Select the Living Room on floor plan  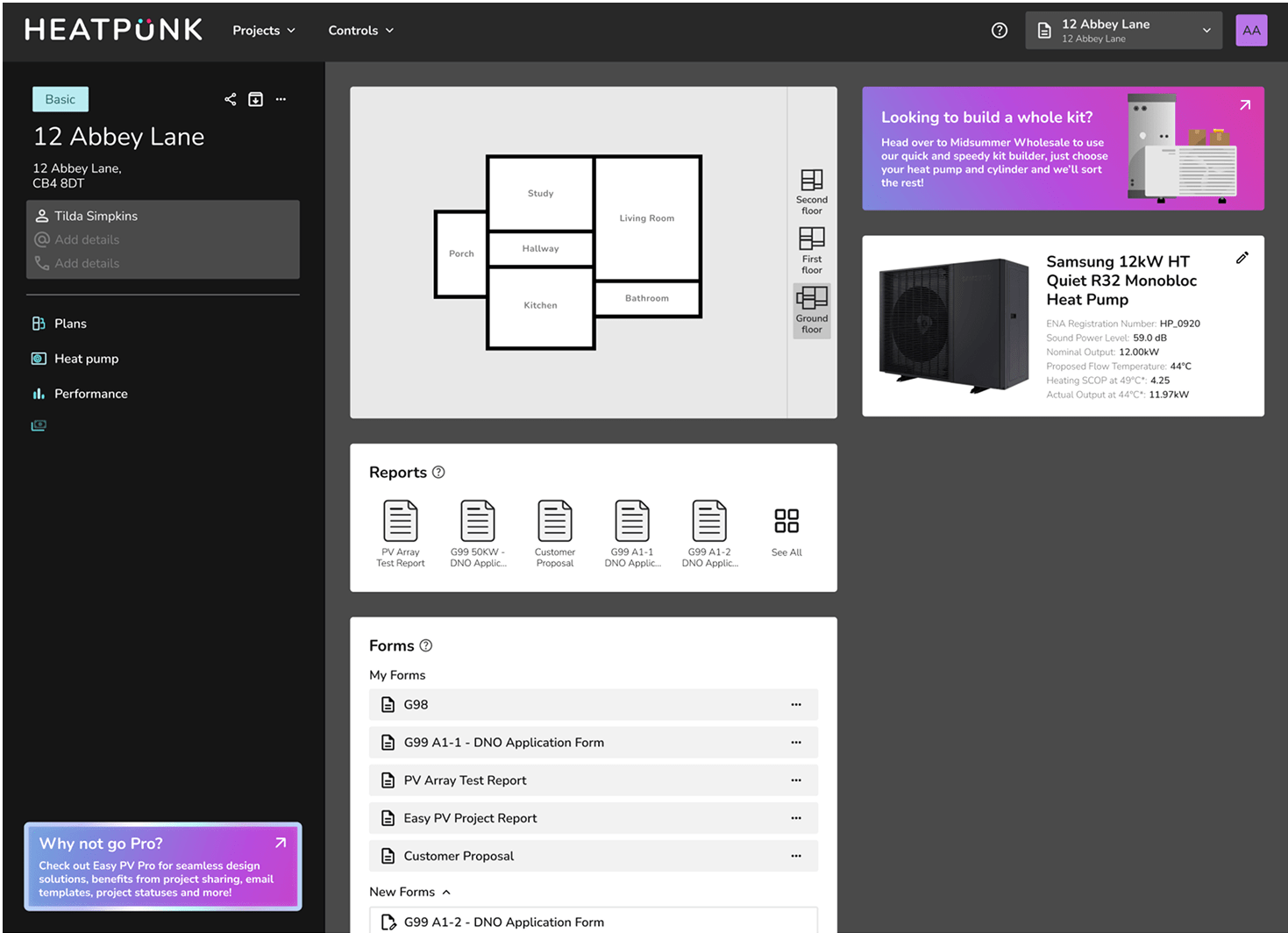coord(647,218)
